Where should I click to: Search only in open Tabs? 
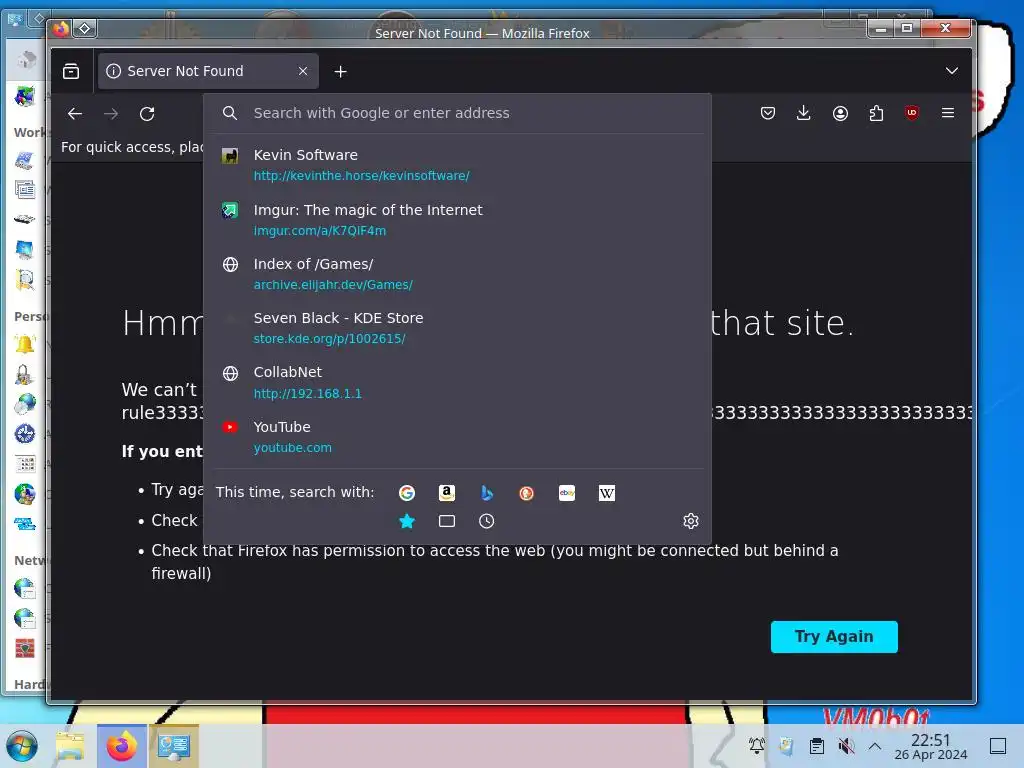coord(447,521)
